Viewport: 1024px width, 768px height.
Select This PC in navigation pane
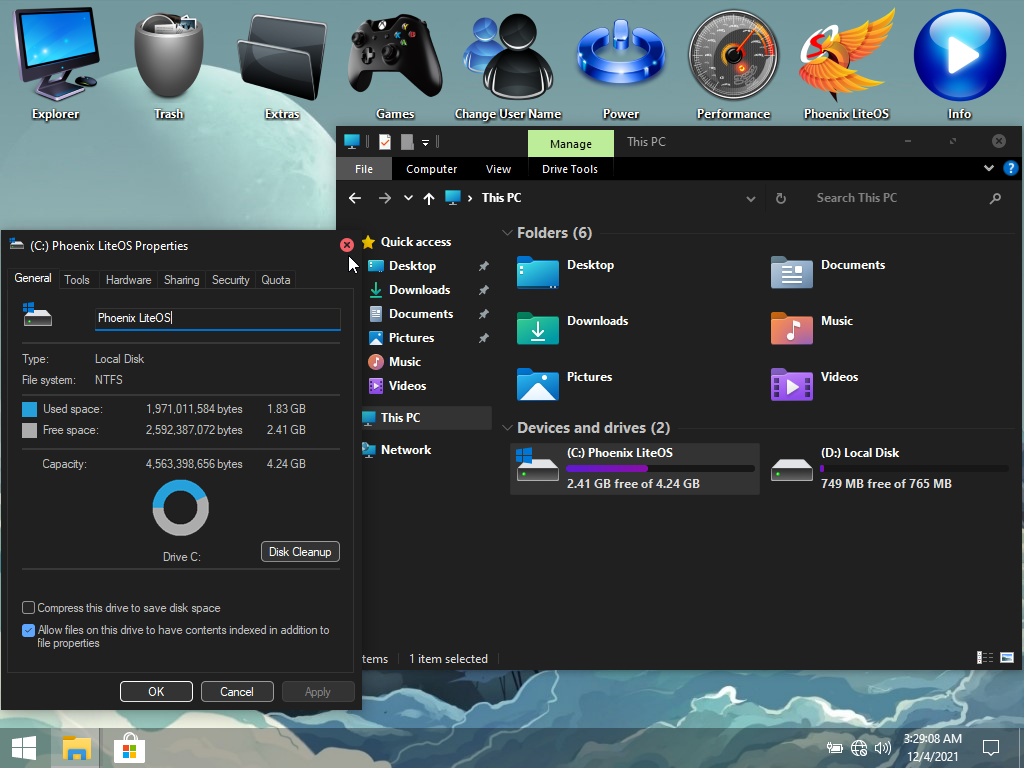[x=426, y=418]
